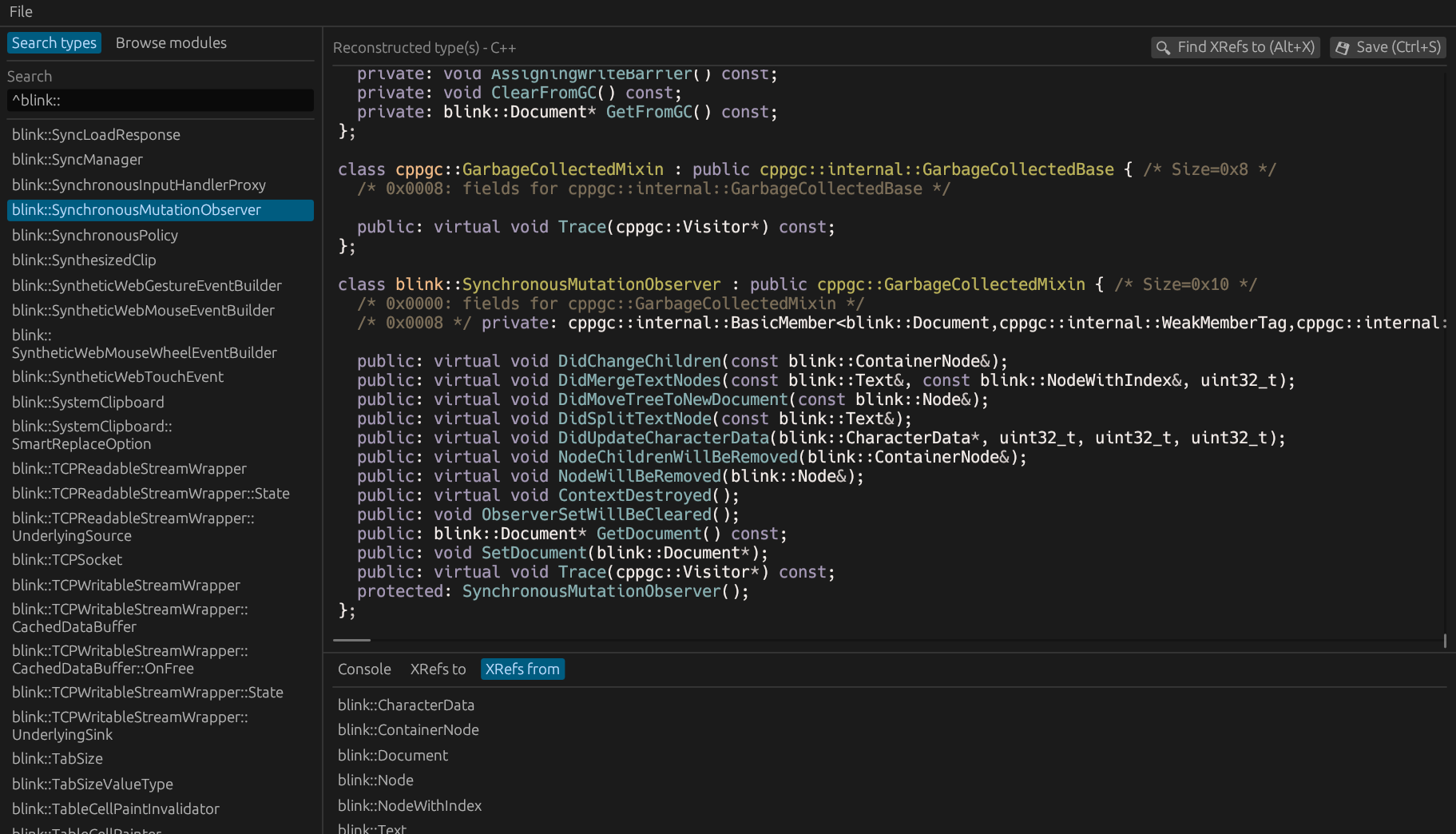This screenshot has height=834, width=1456.
Task: Click the Find XRefs to (Alt+X) button
Action: pos(1235,47)
